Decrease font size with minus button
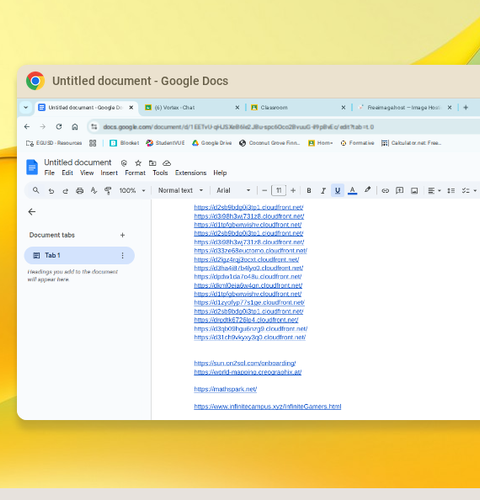 click(264, 191)
